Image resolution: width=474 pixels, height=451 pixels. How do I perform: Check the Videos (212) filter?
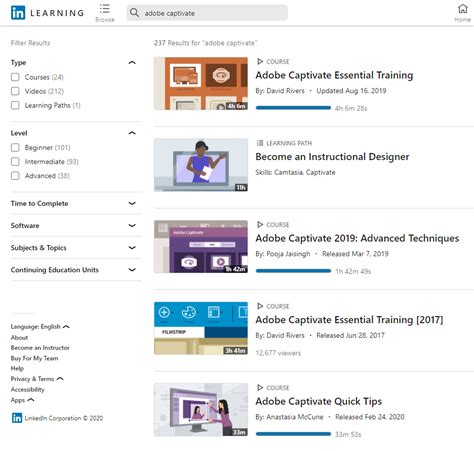15,91
